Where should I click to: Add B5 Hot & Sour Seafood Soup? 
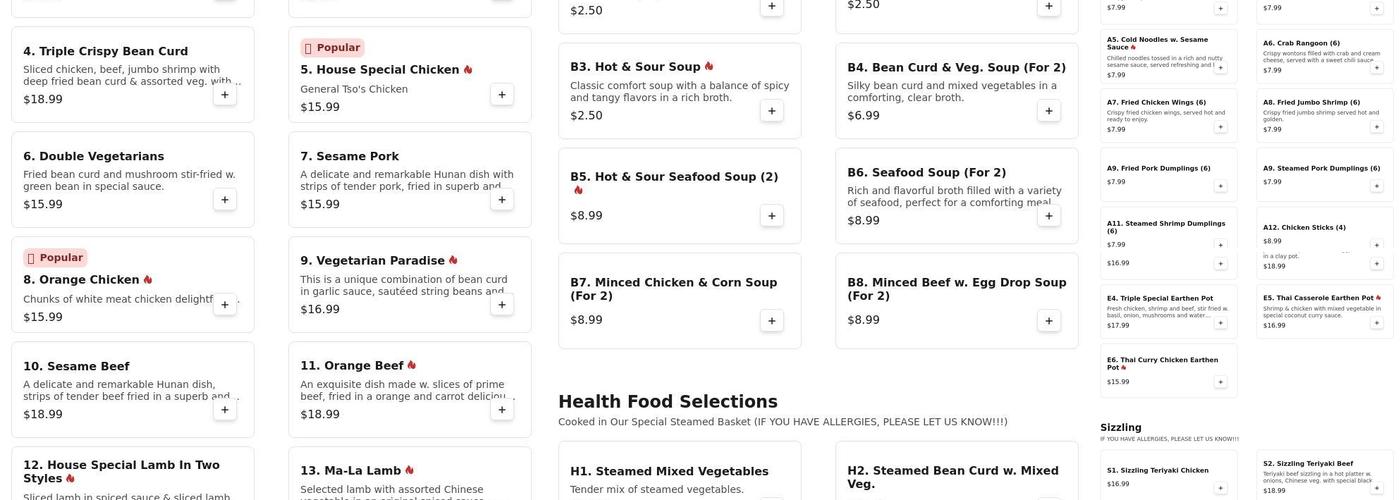771,216
